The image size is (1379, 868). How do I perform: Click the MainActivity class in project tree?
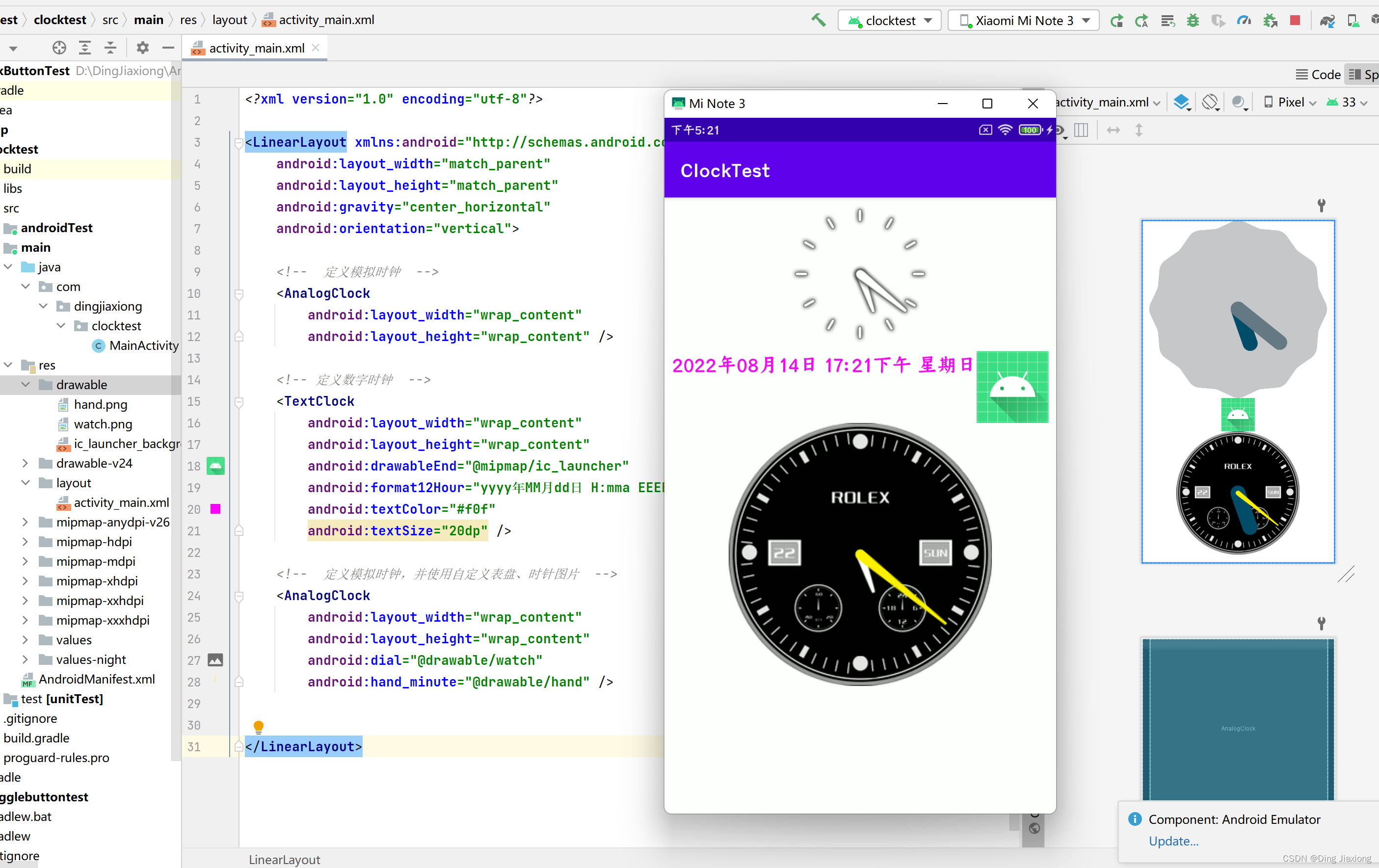coord(143,345)
